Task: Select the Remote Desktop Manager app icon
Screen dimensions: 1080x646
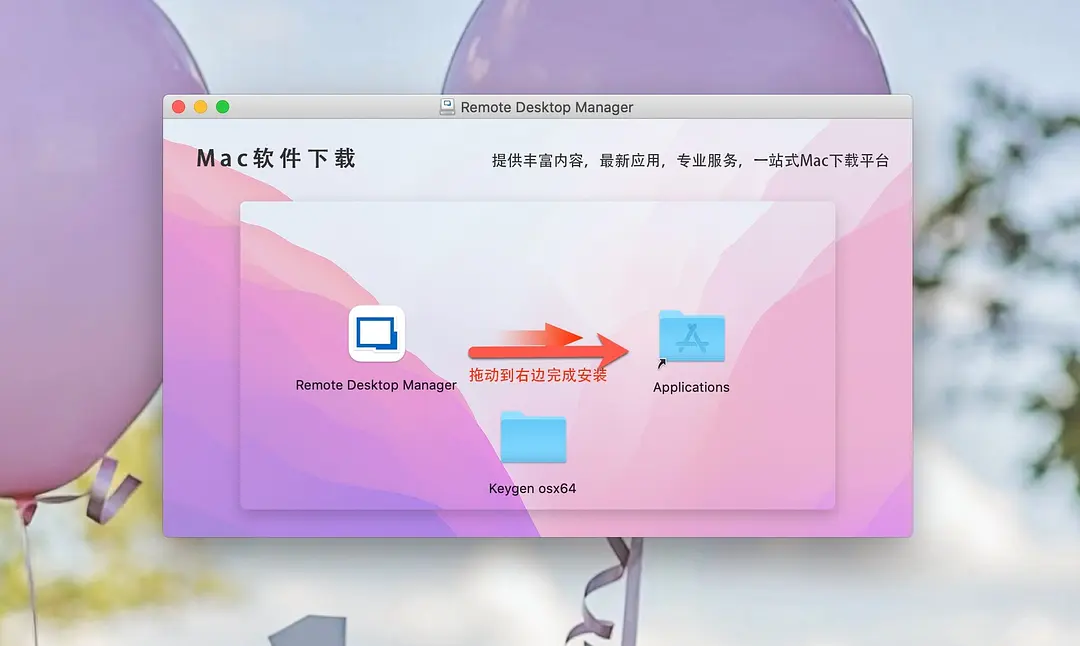Action: (x=377, y=334)
